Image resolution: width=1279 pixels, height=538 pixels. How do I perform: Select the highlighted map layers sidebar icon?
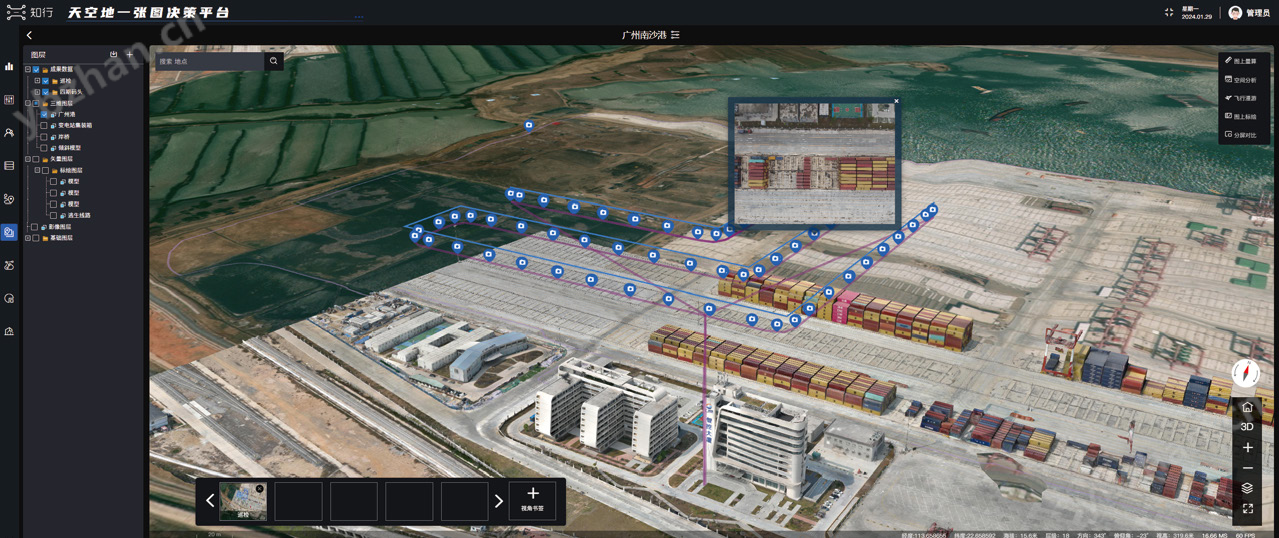[x=9, y=231]
